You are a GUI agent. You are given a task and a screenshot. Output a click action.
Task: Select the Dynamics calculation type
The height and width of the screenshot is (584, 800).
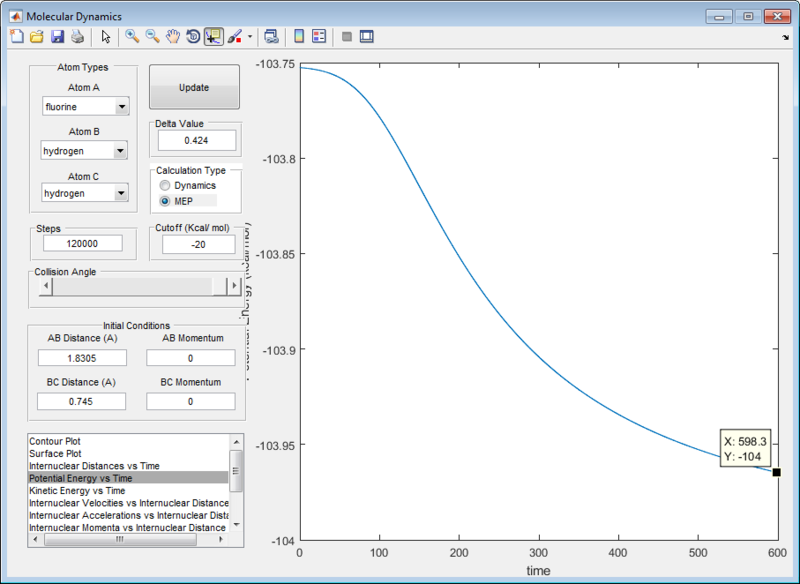[x=166, y=186]
